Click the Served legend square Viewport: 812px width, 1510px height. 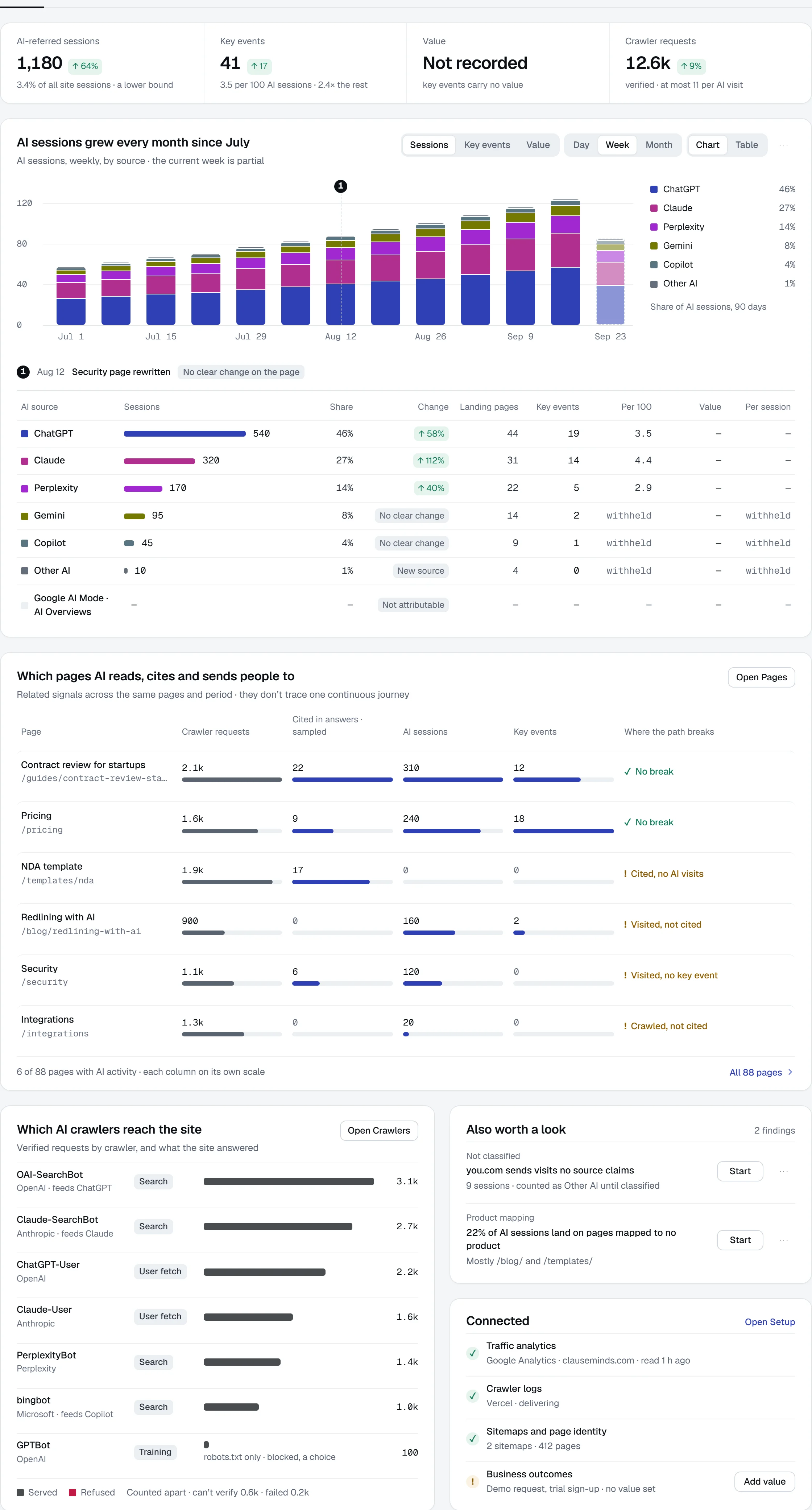point(21,1493)
